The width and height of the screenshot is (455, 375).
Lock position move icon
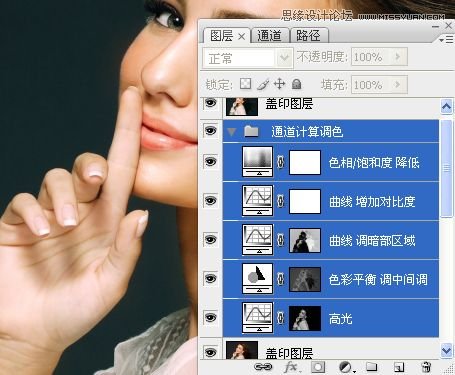click(x=279, y=84)
